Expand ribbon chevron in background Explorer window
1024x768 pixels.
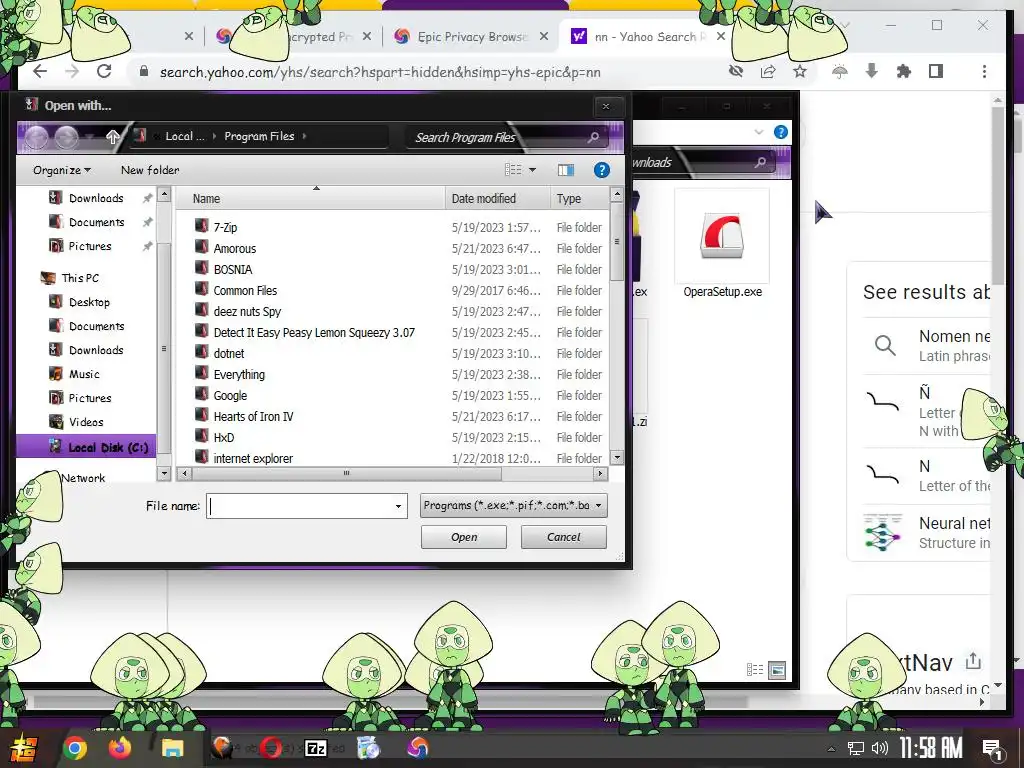pos(758,132)
